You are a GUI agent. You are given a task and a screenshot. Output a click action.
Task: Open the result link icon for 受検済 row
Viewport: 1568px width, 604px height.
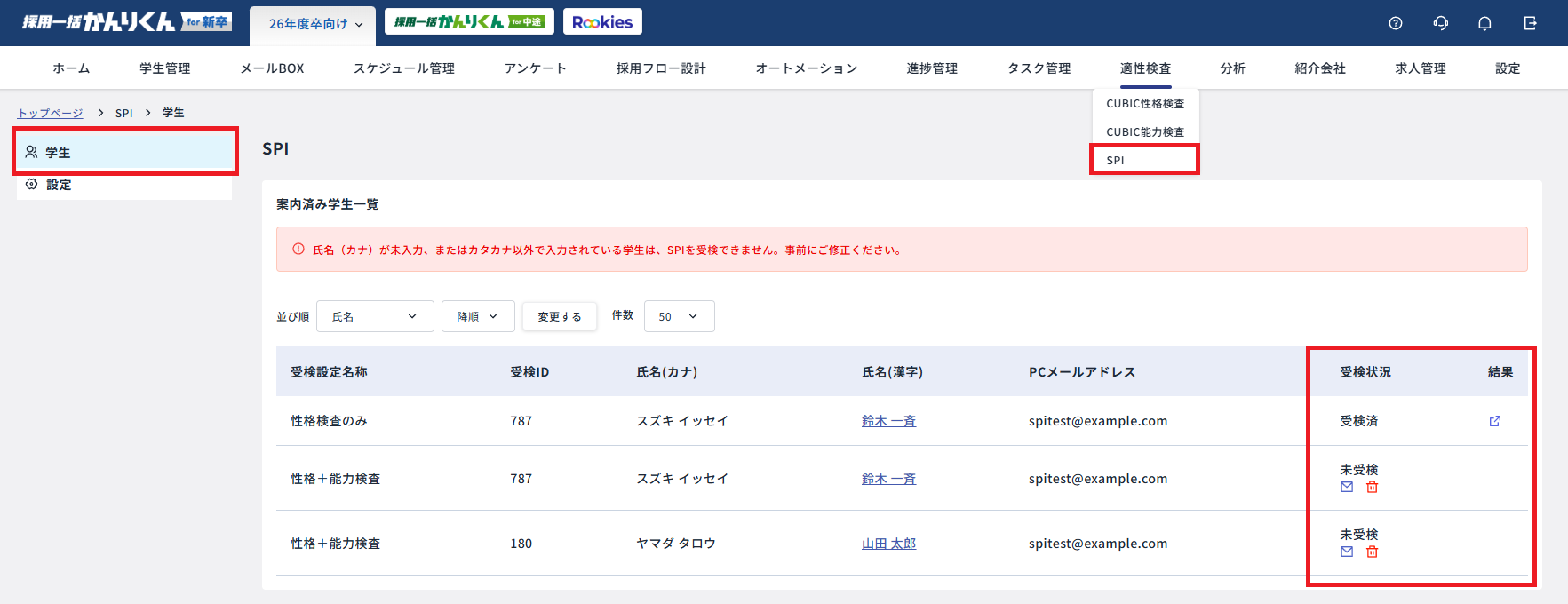(x=1495, y=421)
